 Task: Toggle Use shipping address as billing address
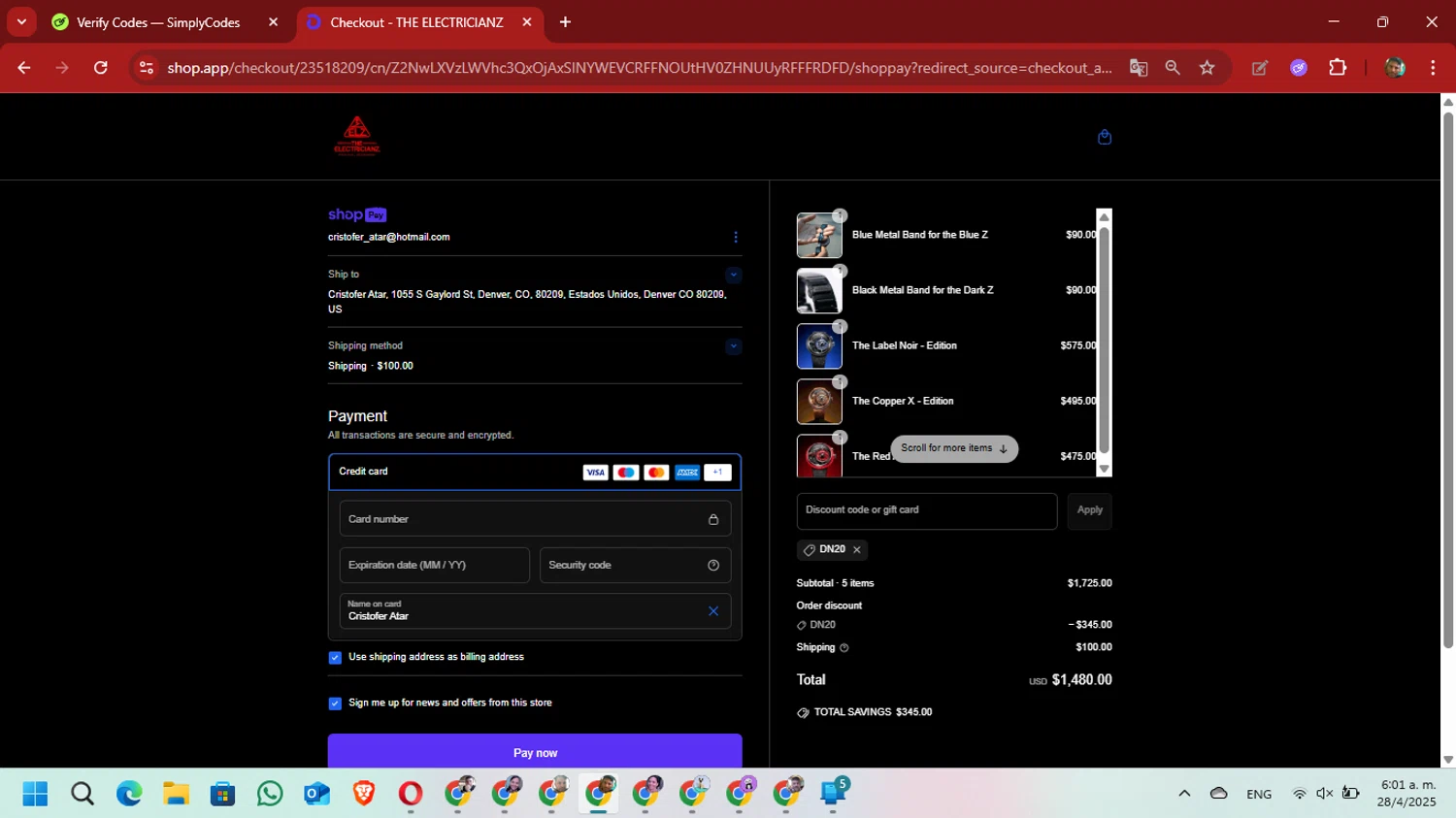coord(335,657)
